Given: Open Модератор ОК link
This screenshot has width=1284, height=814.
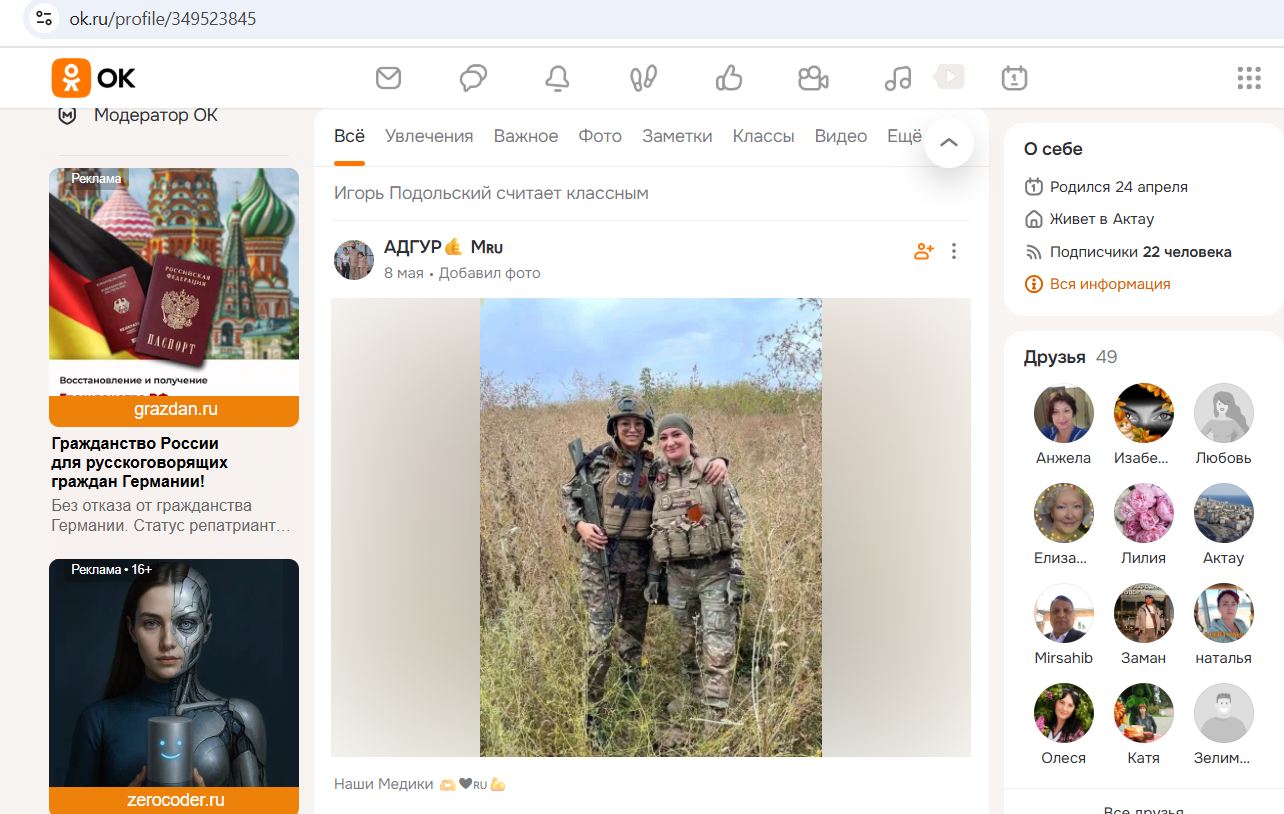Looking at the screenshot, I should coord(155,115).
